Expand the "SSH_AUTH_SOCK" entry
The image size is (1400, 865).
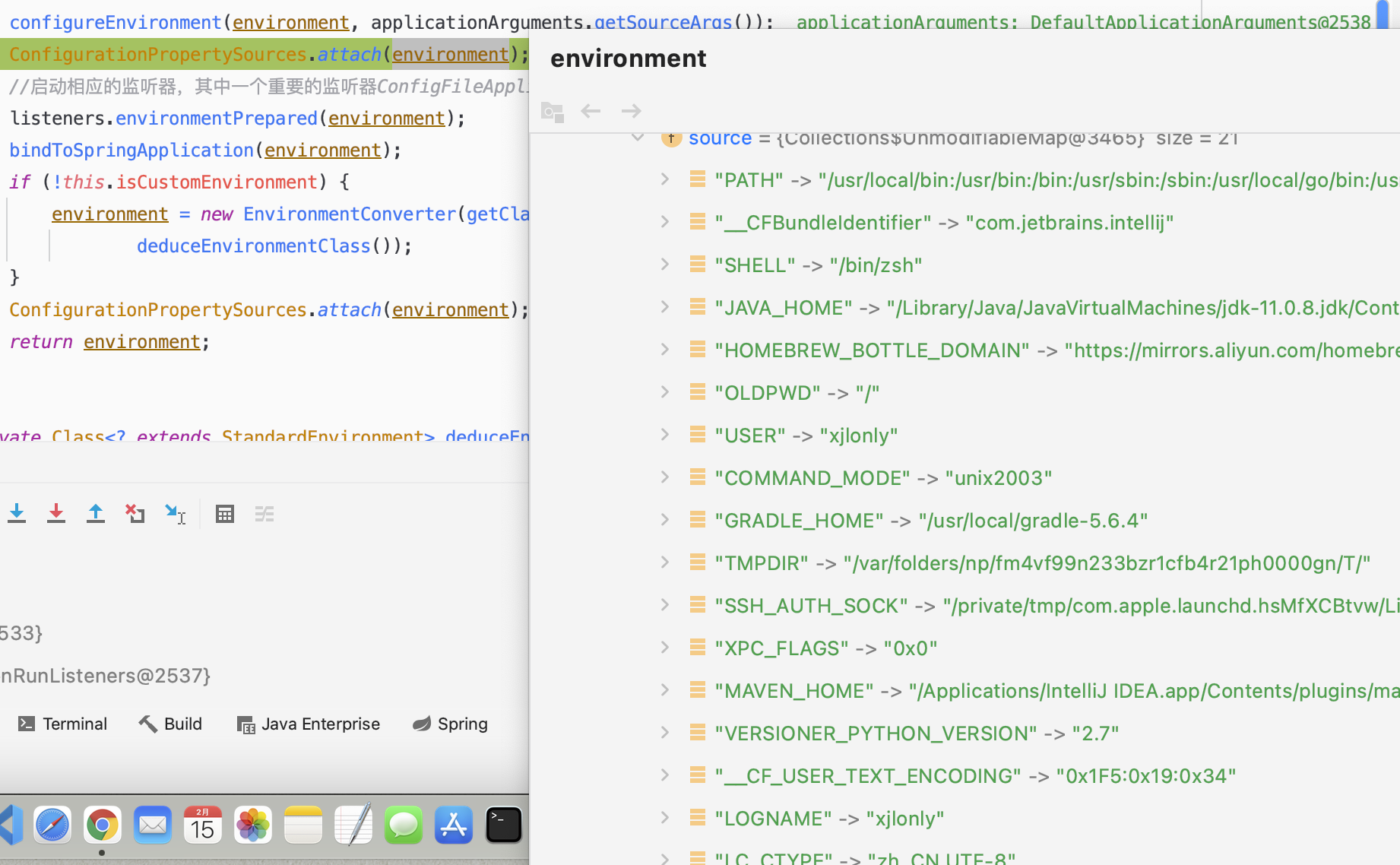tap(665, 605)
